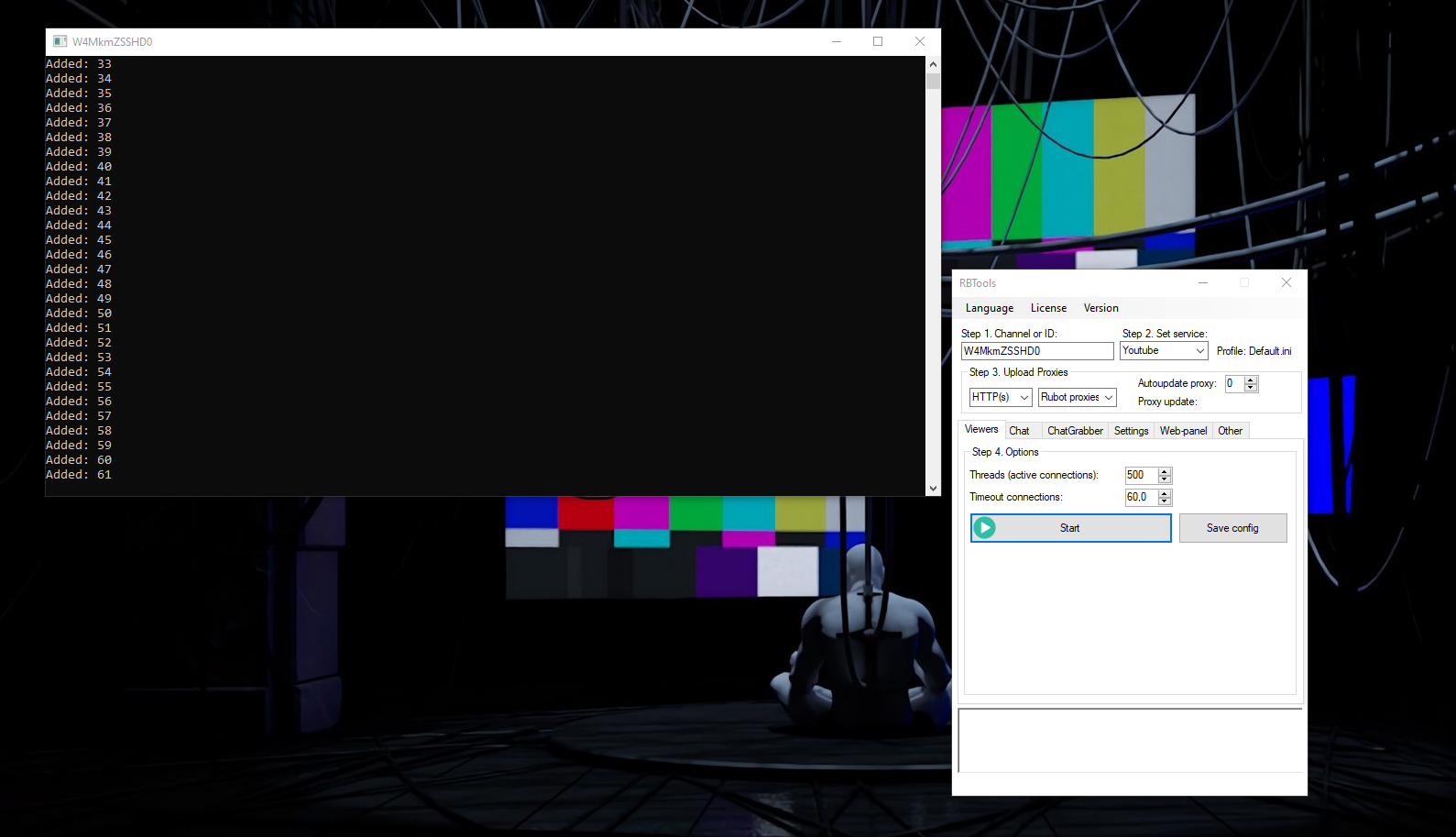
Task: Increase Autoupdate proxy with up arrow
Action: (x=1251, y=380)
